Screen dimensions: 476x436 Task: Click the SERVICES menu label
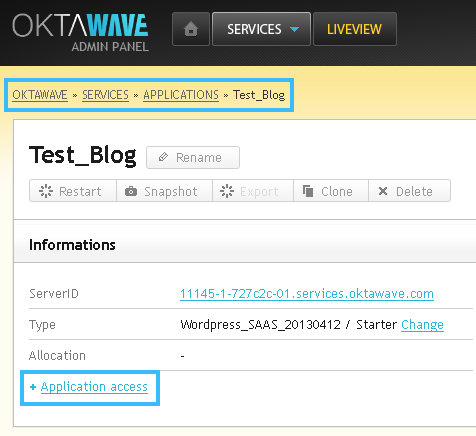[x=254, y=29]
